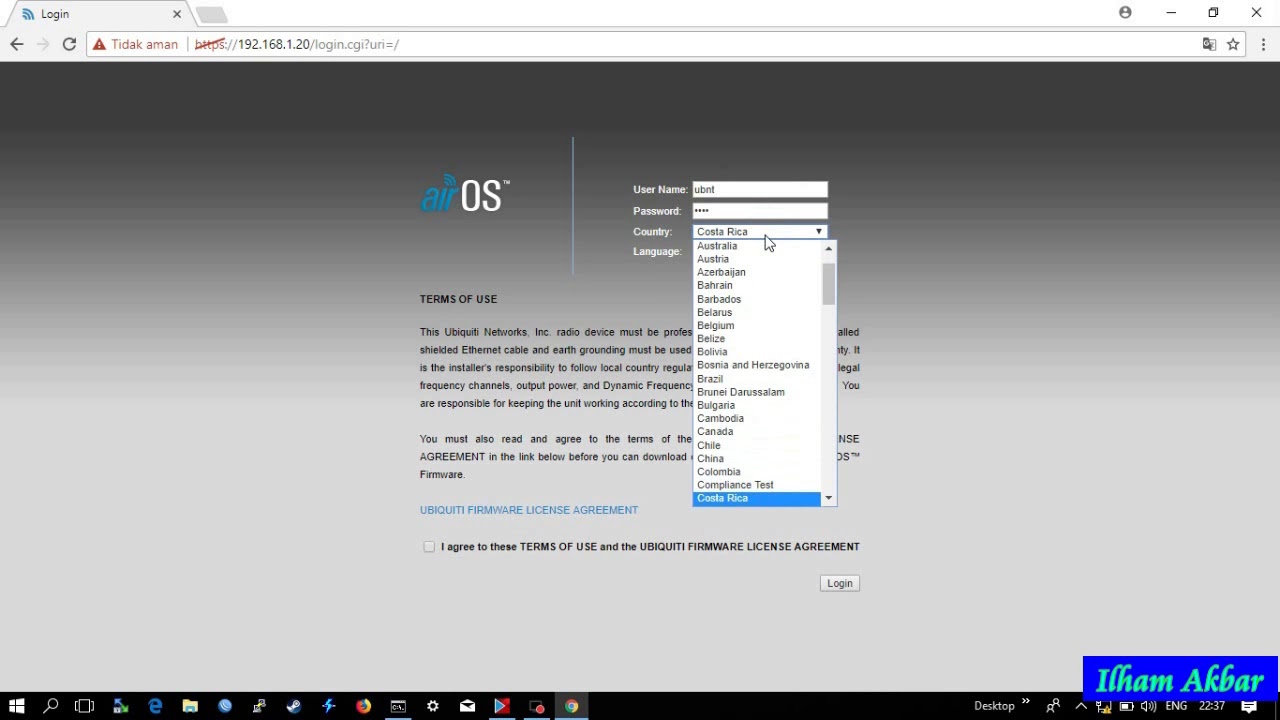The width and height of the screenshot is (1280, 720).
Task: Collapse the Country dropdown showing Costa Rica
Action: pyautogui.click(x=760, y=232)
